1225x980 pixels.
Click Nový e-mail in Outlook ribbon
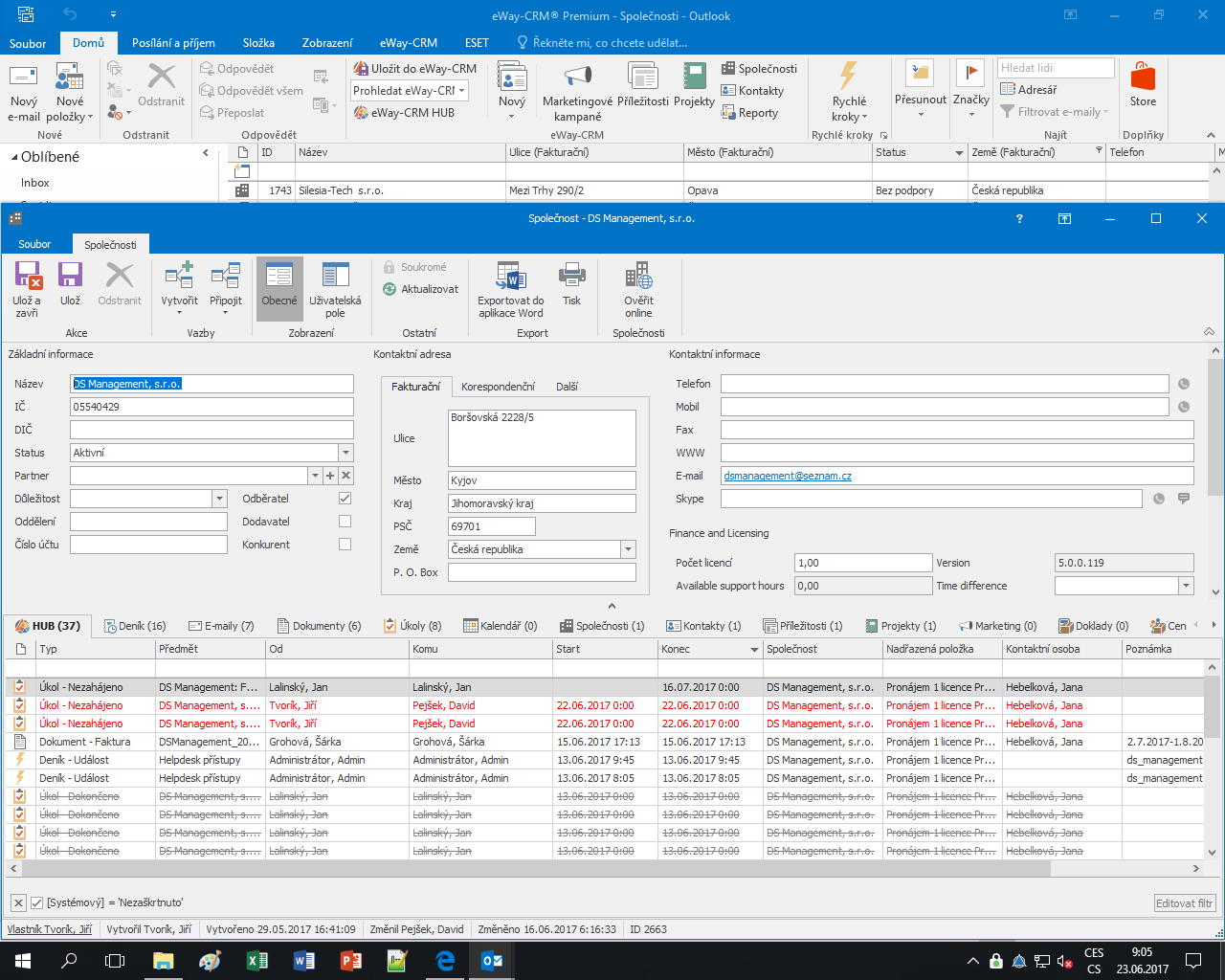click(24, 93)
